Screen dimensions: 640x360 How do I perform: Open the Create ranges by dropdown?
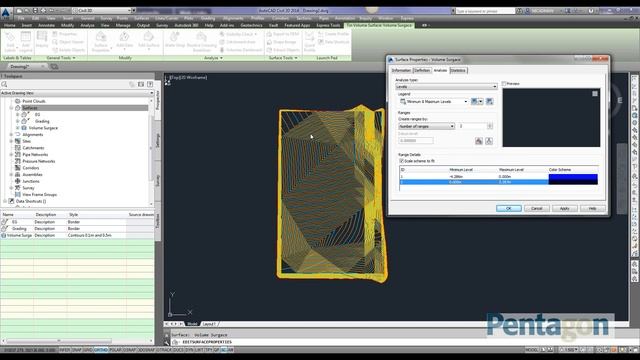point(426,127)
